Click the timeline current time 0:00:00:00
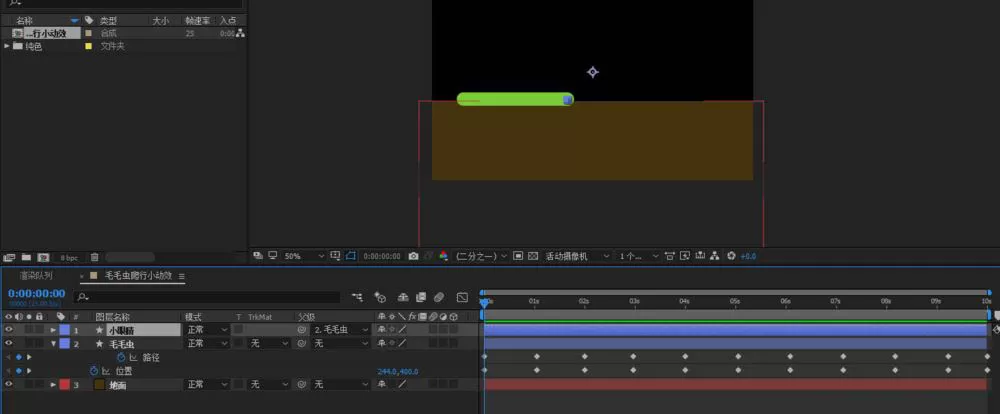The image size is (1000, 414). 36,293
